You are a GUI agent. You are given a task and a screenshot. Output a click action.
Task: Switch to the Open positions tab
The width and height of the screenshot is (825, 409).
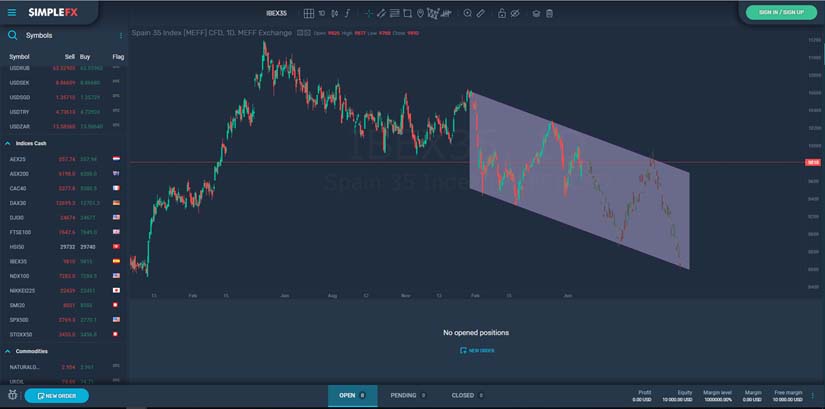click(353, 395)
